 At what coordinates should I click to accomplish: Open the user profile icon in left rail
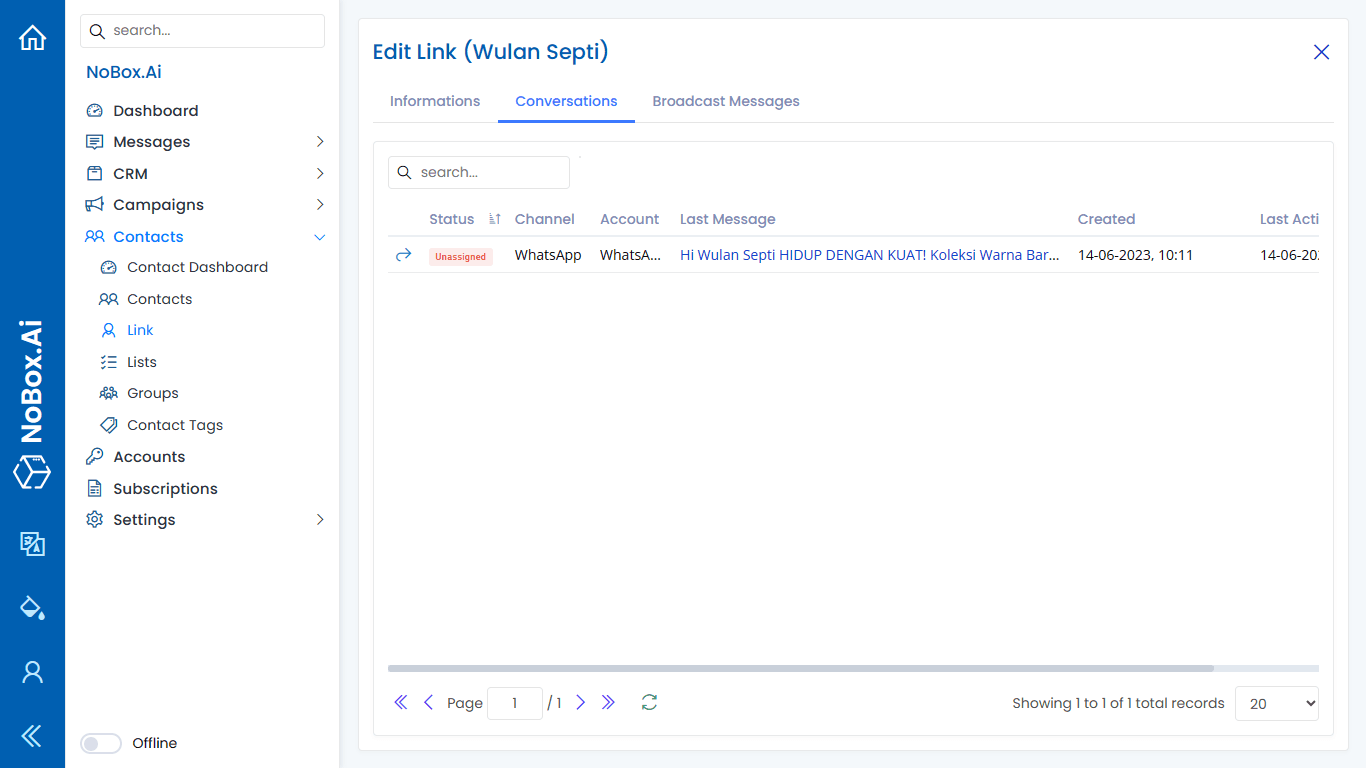[32, 671]
